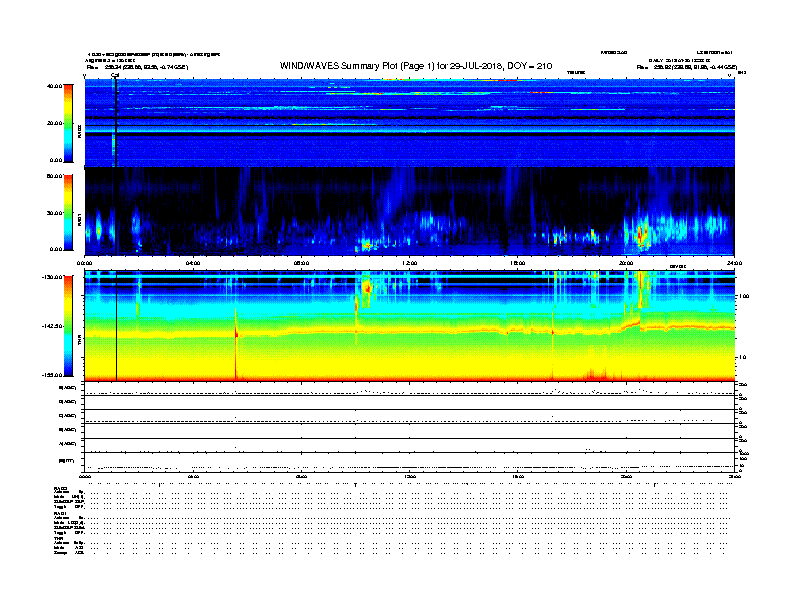The height and width of the screenshot is (612, 792).
Task: Click the red burst near 20:30 in RAD1 spectrogram
Action: [641, 235]
